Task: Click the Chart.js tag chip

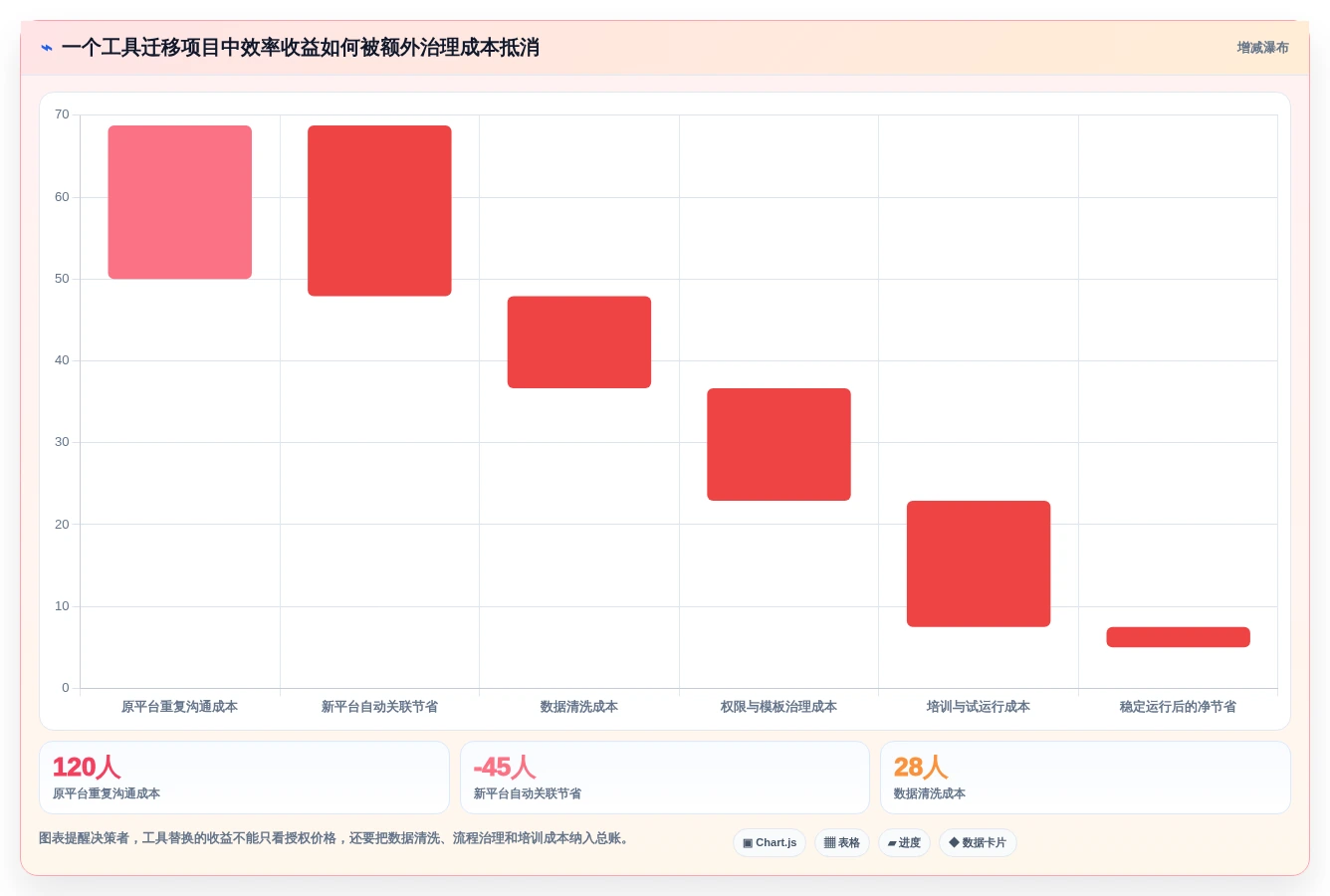Action: (x=770, y=842)
